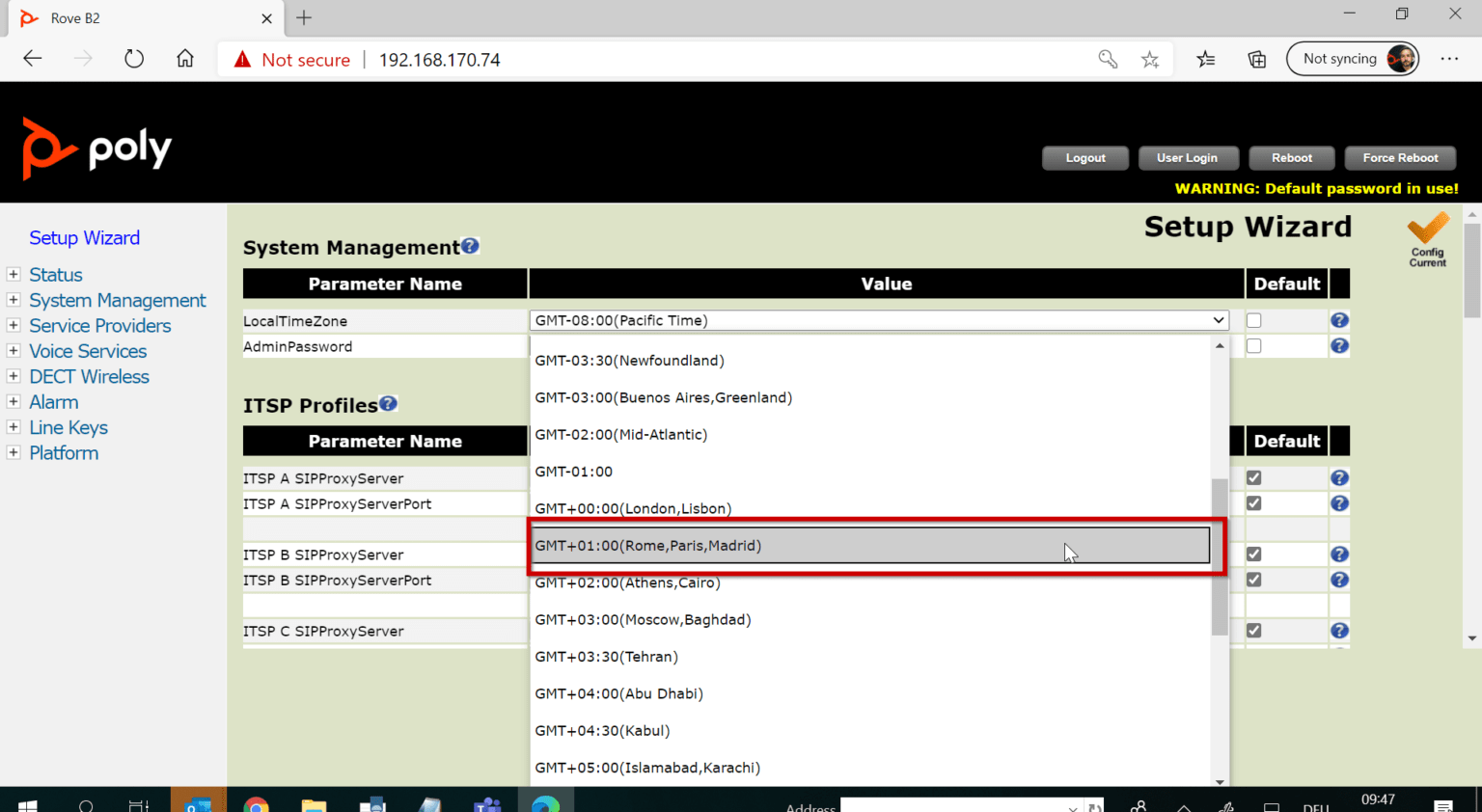1482x812 pixels.
Task: Click the User Login button
Action: pos(1188,157)
